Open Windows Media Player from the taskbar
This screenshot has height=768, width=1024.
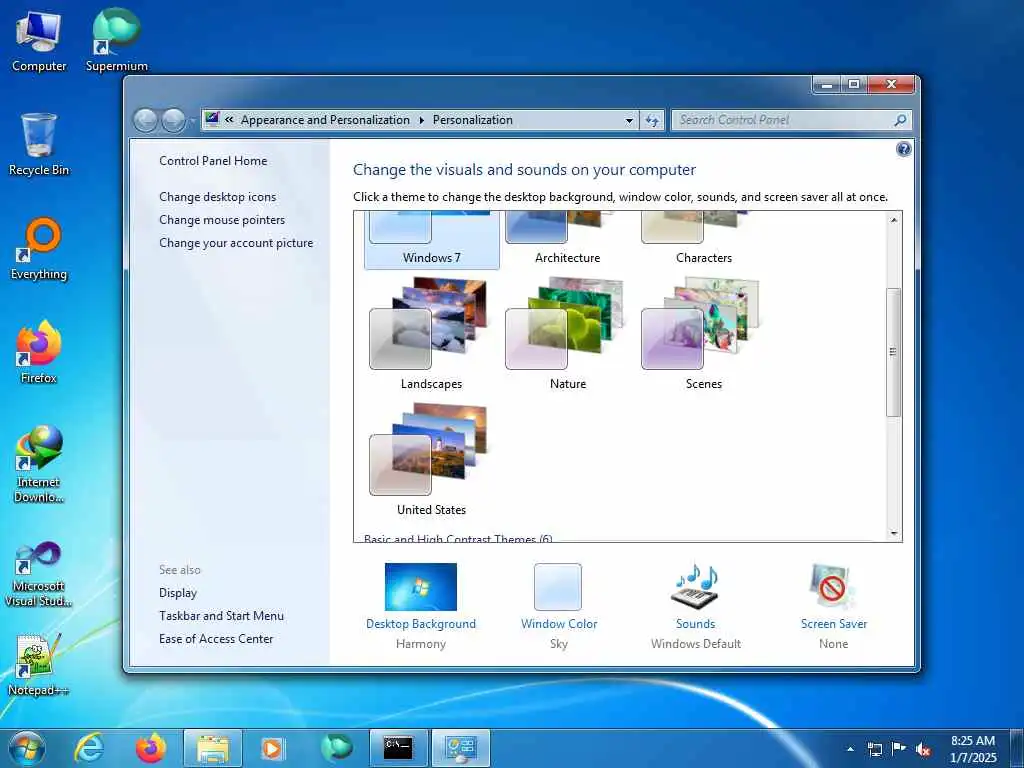(x=272, y=748)
